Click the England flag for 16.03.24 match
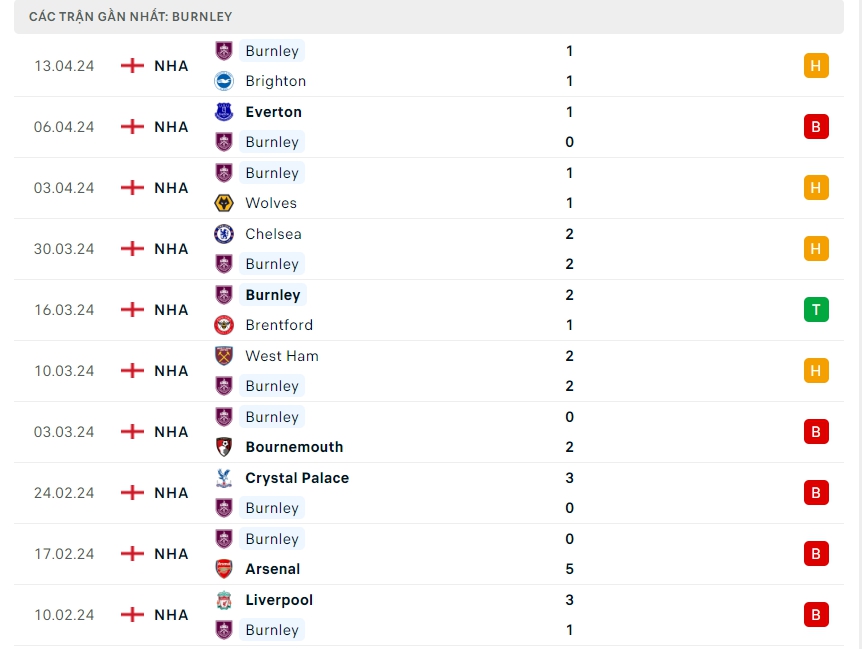 (132, 310)
